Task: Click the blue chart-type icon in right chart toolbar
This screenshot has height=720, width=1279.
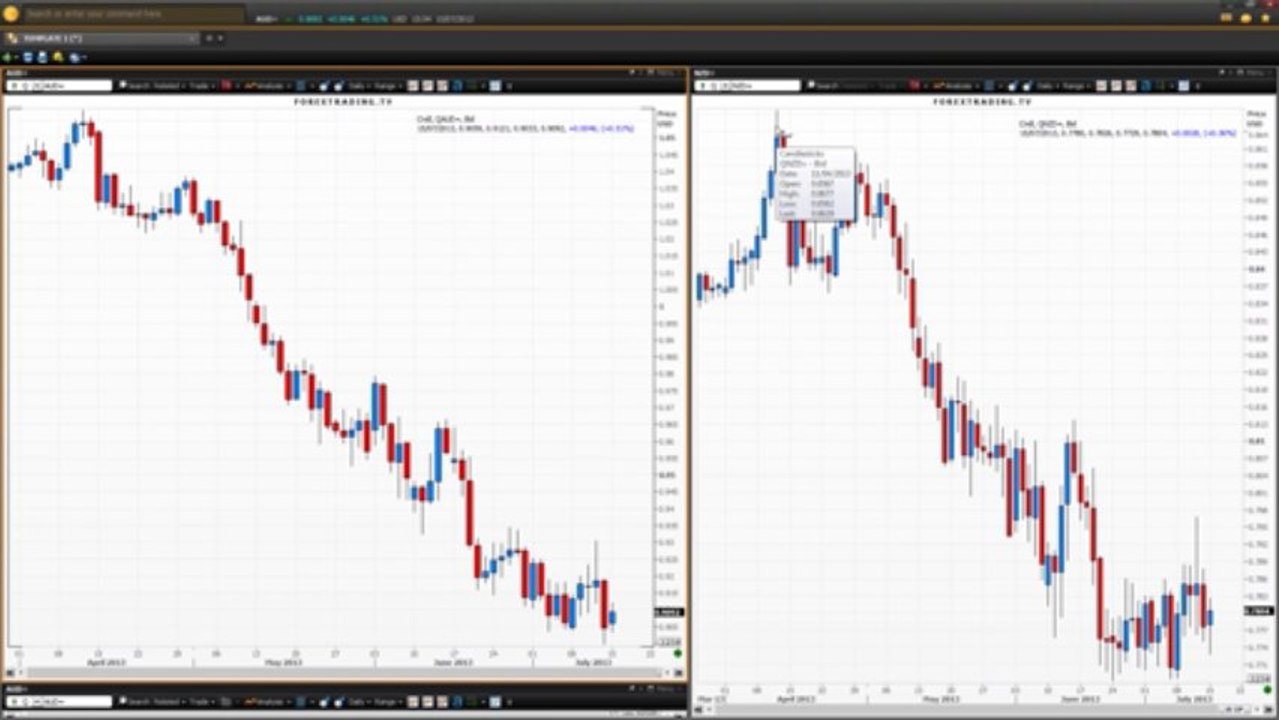Action: [x=989, y=86]
